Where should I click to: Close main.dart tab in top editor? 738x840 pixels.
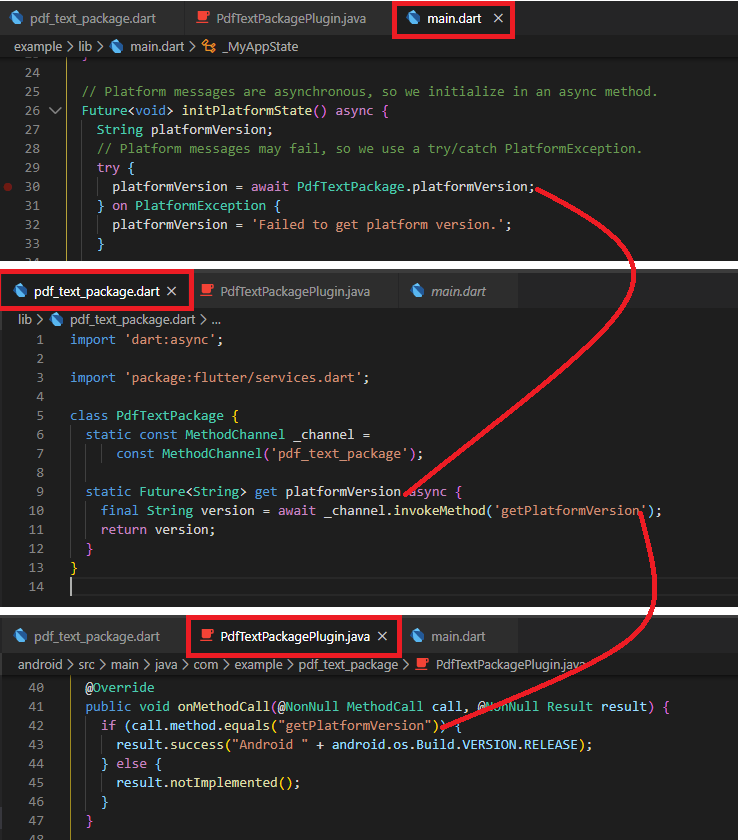[498, 18]
